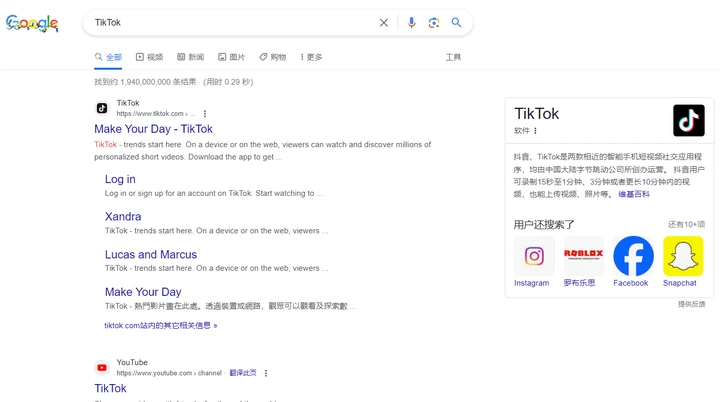This screenshot has height=402, width=720.
Task: Open the Lucas and Marcus sitelink
Action: 151,254
